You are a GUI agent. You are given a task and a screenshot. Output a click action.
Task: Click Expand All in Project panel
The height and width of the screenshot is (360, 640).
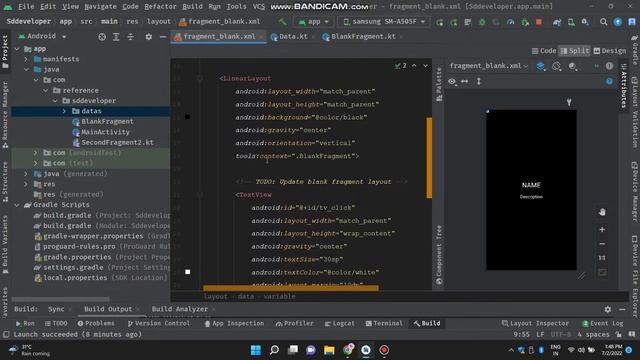(116, 37)
